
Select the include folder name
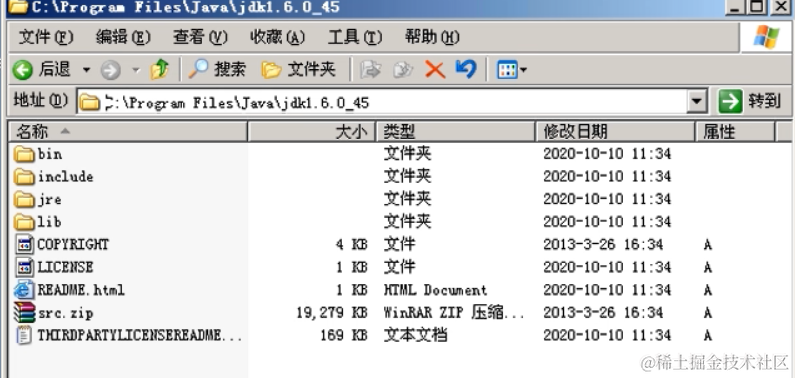point(65,177)
